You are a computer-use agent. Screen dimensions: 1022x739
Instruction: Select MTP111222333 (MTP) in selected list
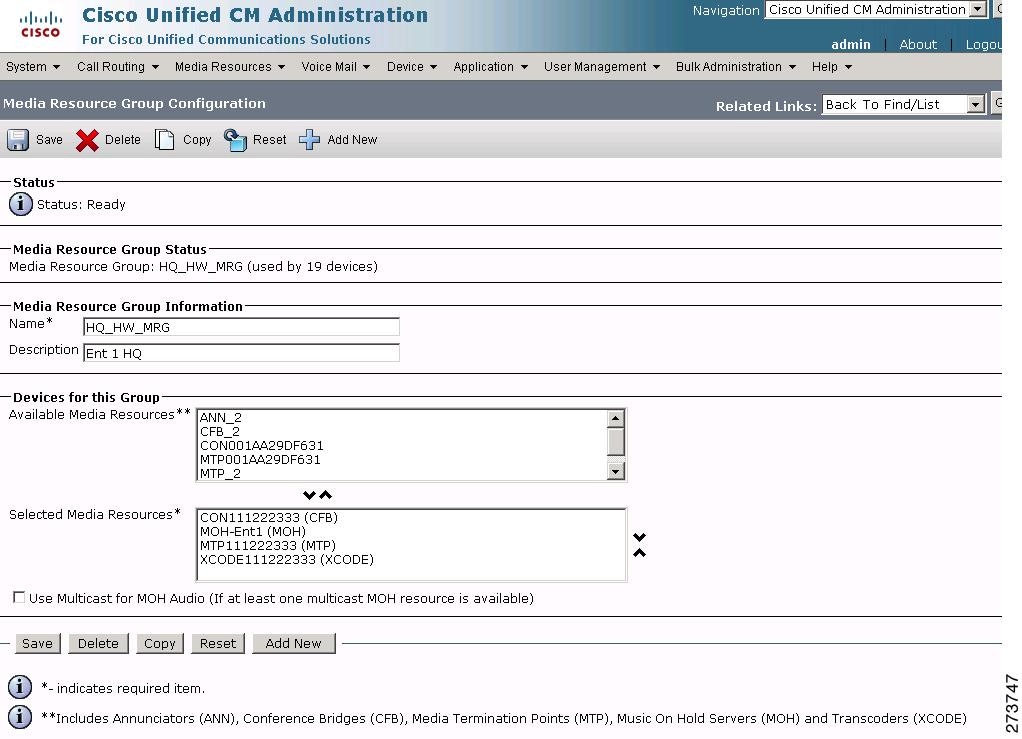[268, 545]
